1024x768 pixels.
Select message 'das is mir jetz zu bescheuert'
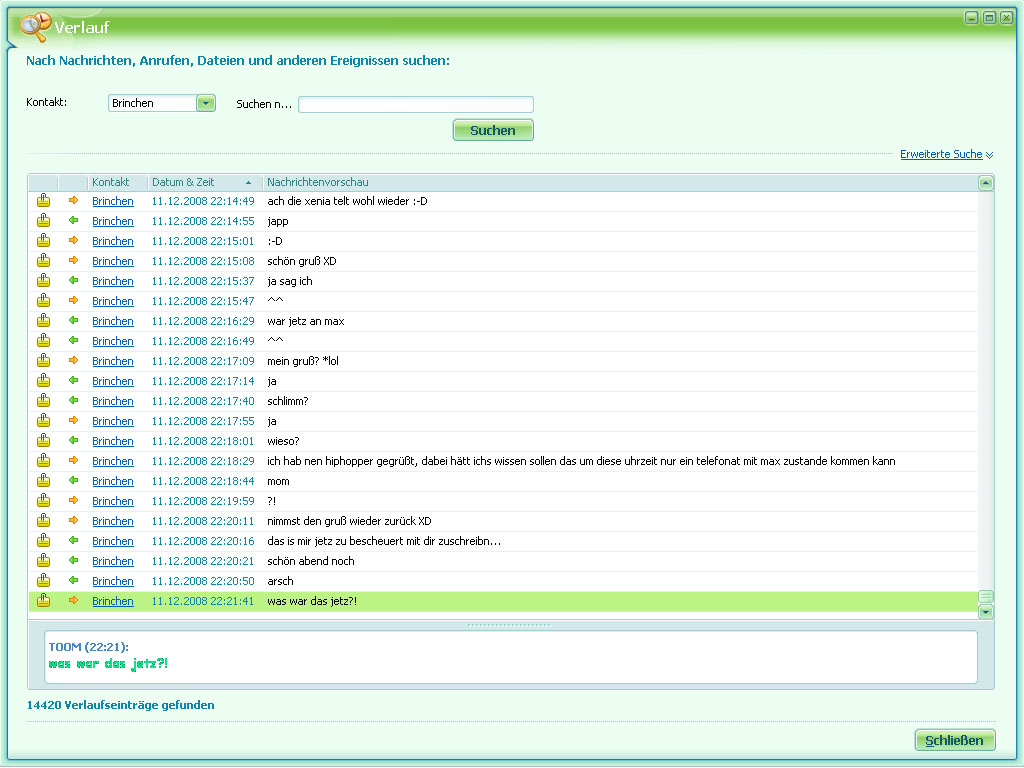coord(384,541)
